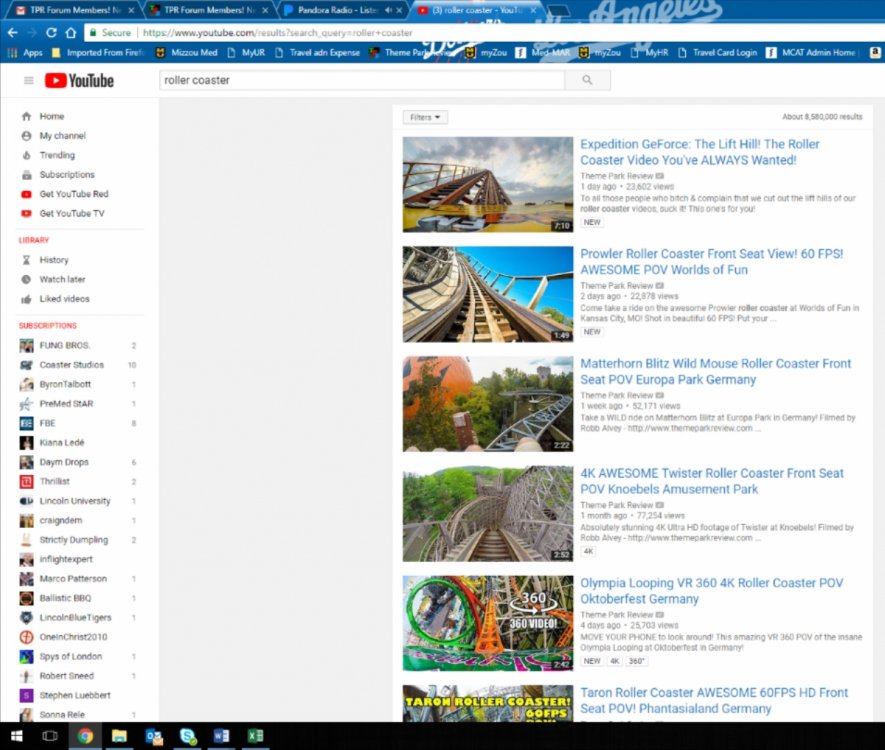Open the Watch later clock icon
The image size is (885, 750).
27,279
